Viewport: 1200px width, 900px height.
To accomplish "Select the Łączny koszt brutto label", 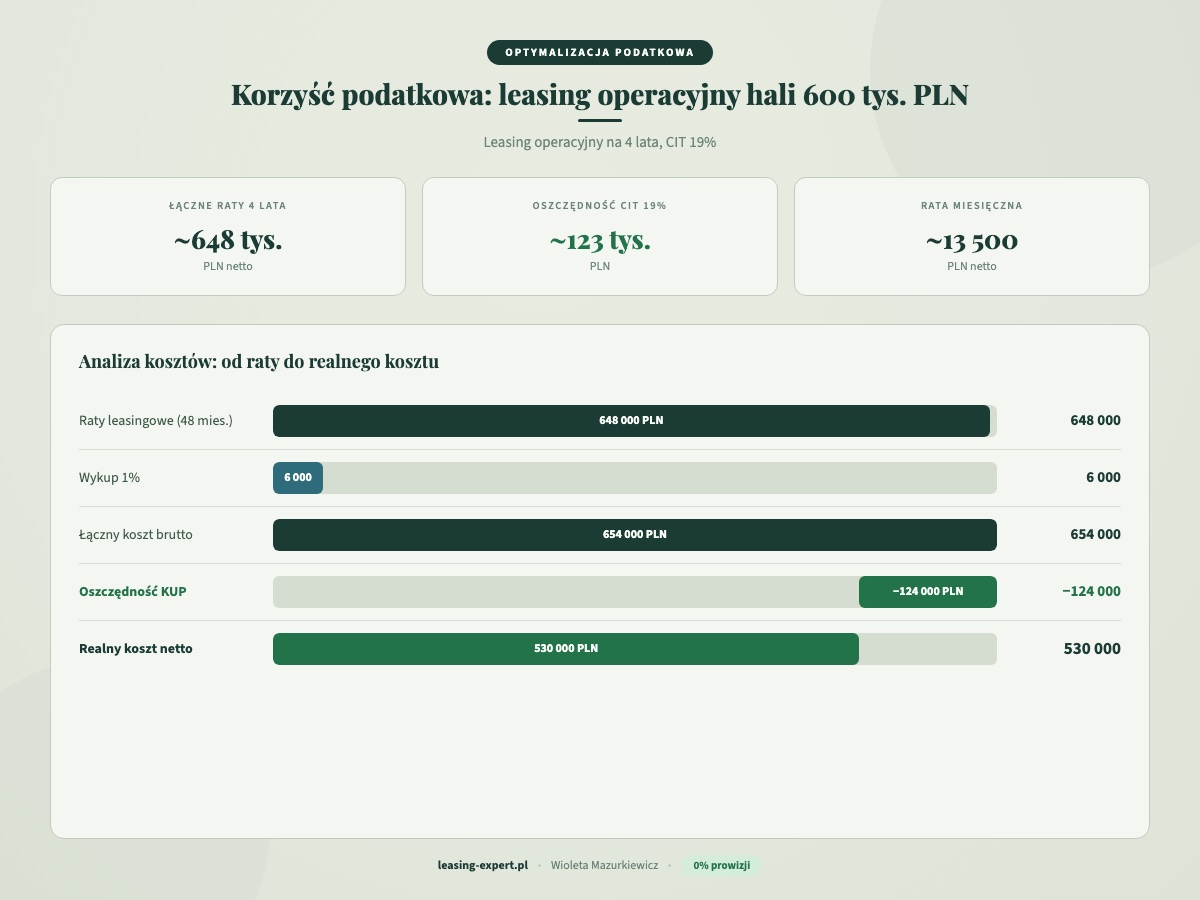I will [x=140, y=535].
